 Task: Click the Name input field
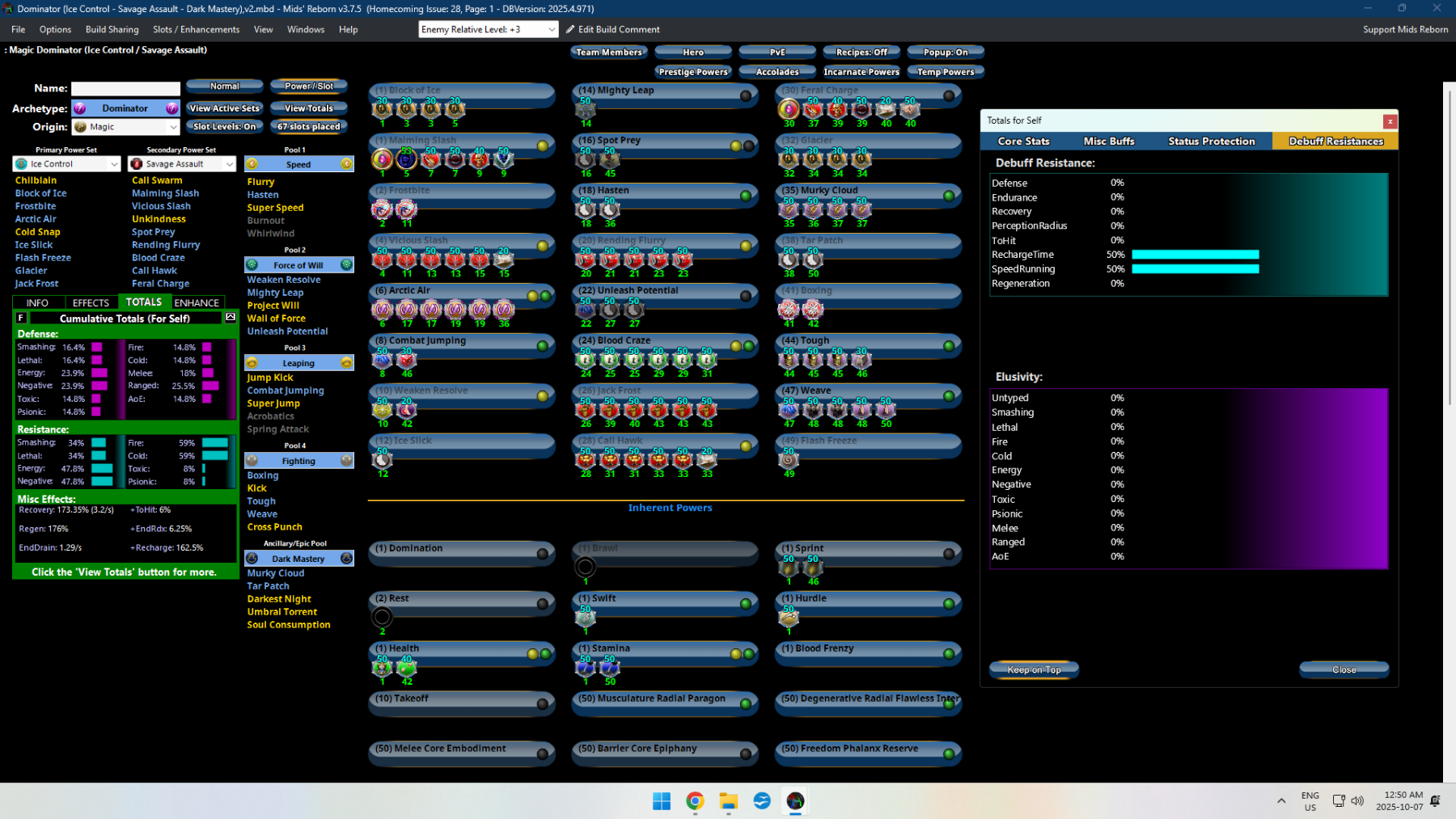pyautogui.click(x=125, y=89)
